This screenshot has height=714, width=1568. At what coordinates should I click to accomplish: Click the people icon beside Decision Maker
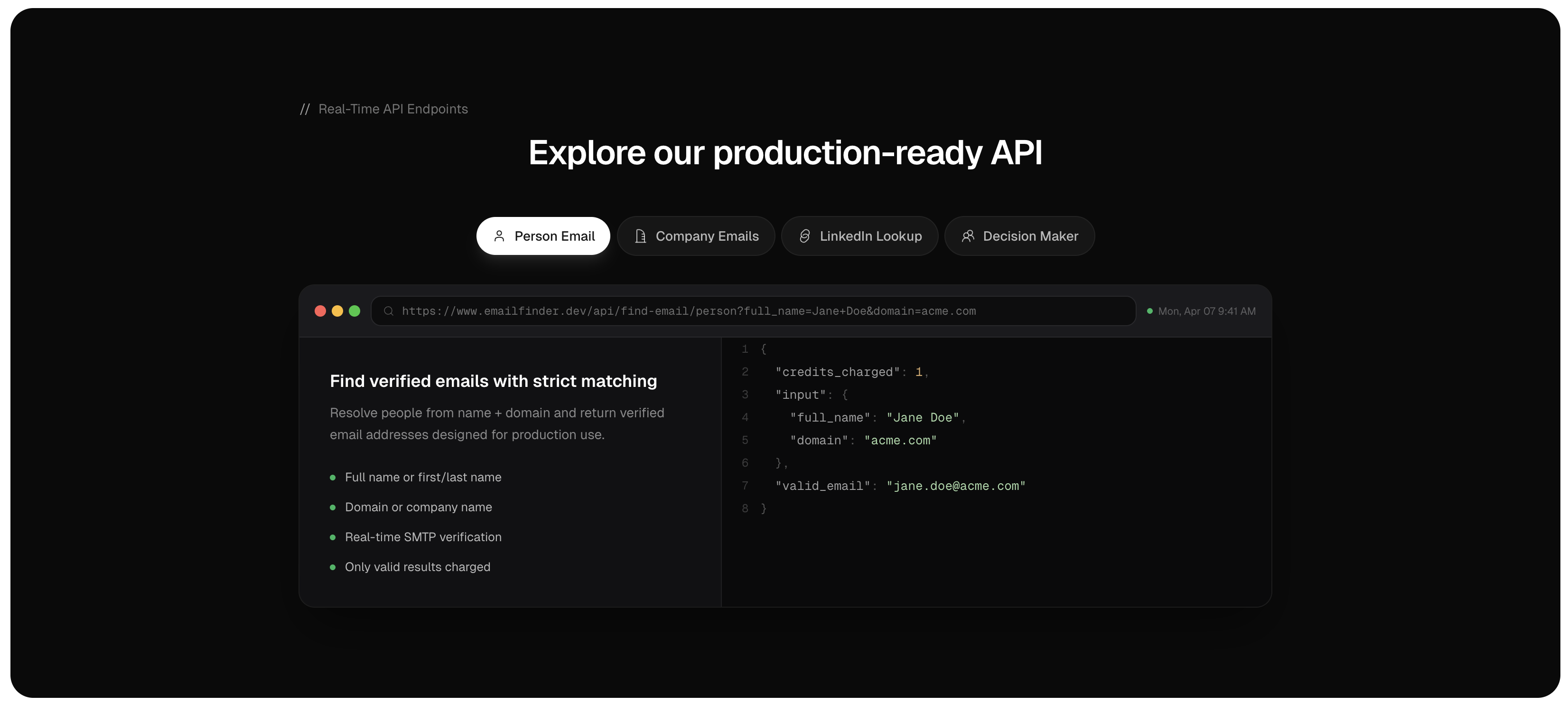[968, 236]
